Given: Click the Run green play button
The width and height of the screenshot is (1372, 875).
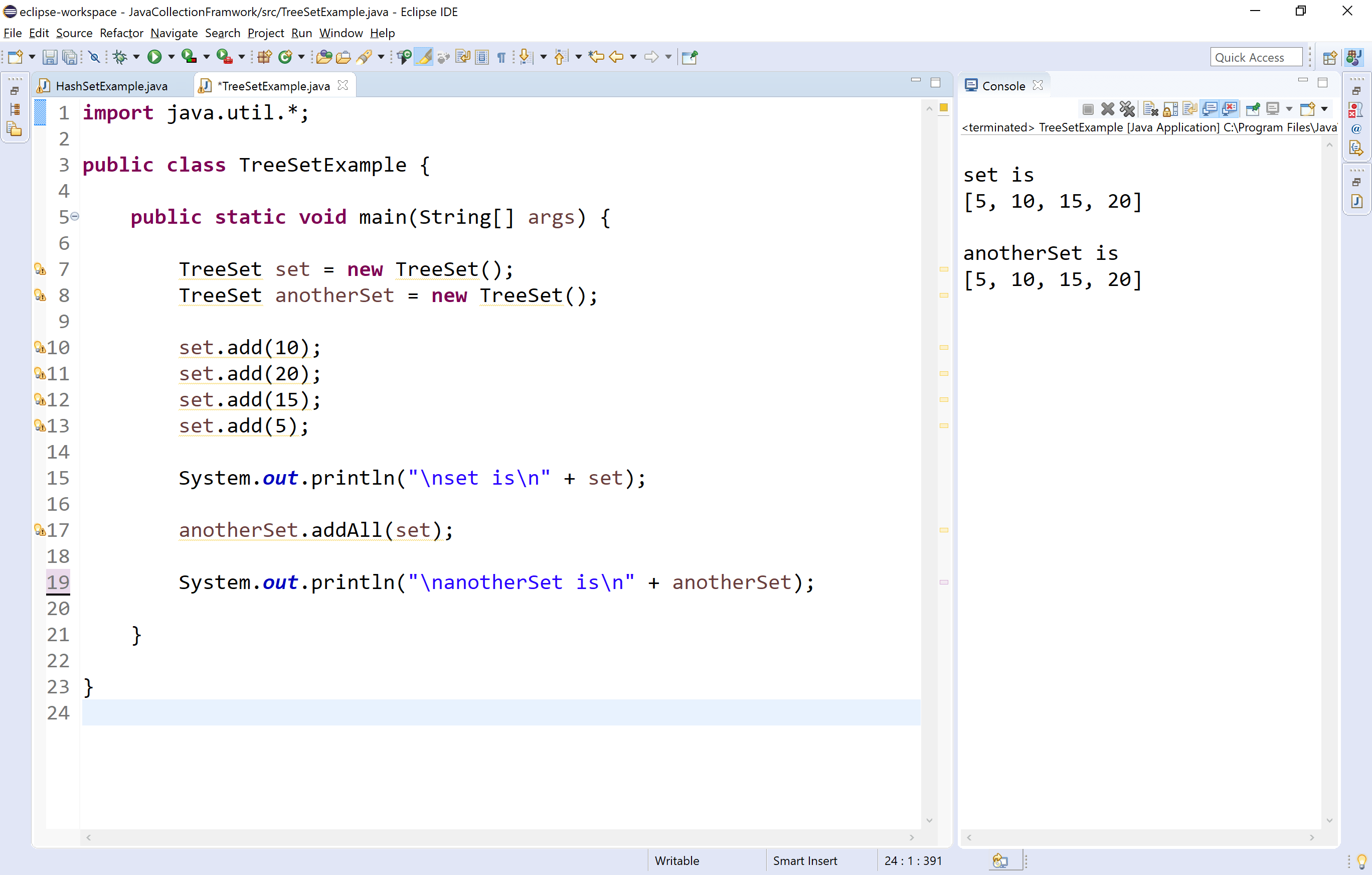Looking at the screenshot, I should [154, 57].
